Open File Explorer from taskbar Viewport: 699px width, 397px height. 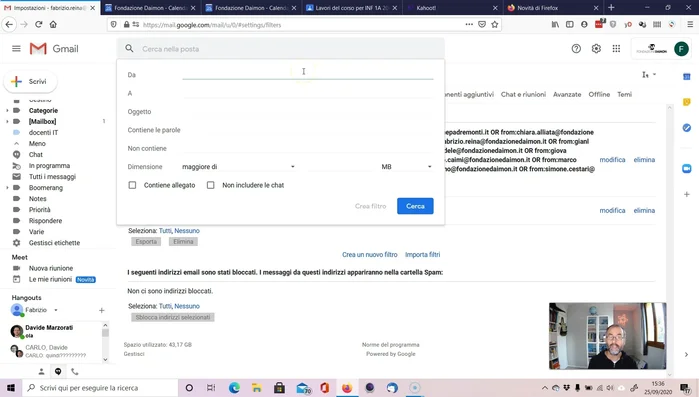pos(257,388)
